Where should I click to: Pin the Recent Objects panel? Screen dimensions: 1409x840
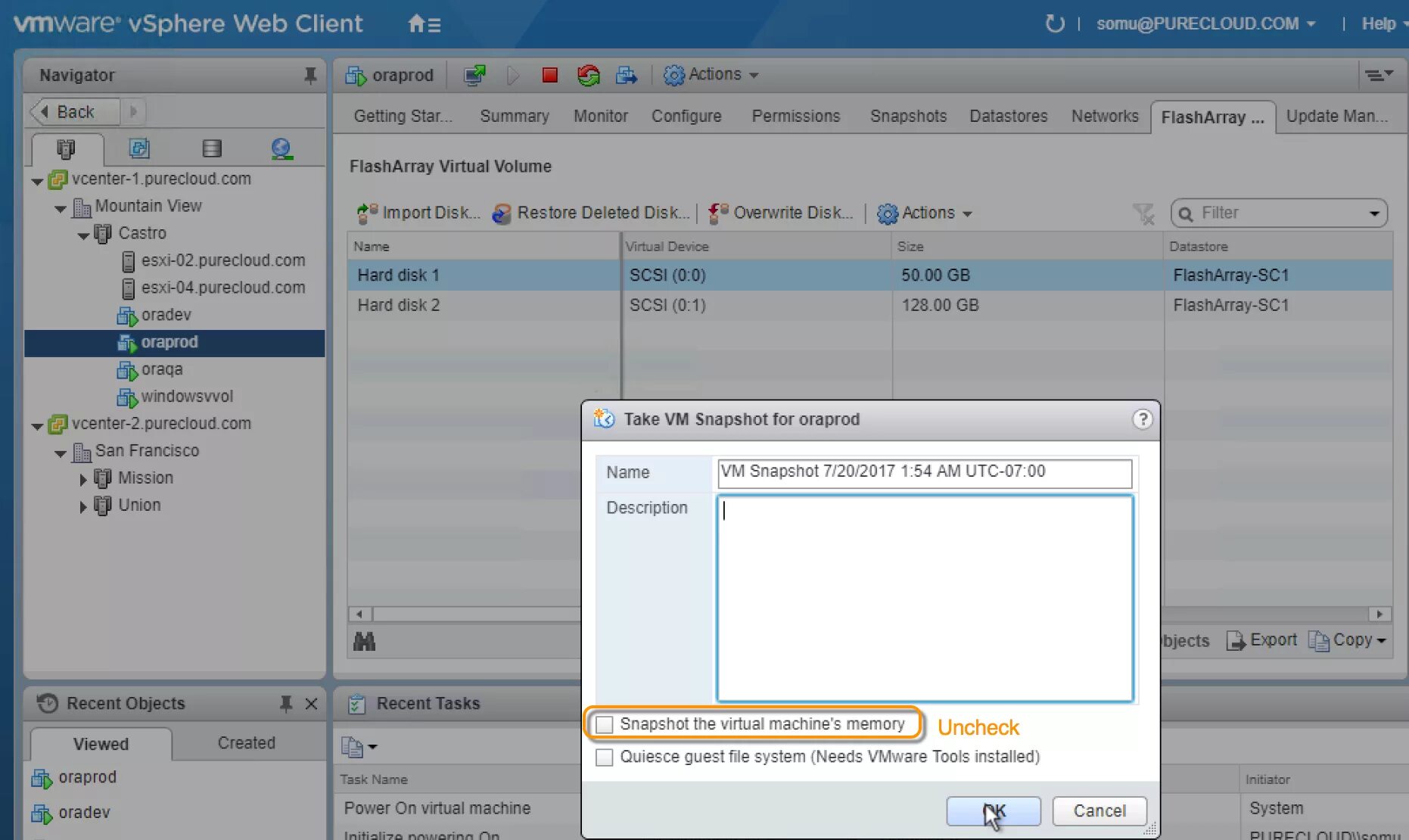(x=286, y=704)
